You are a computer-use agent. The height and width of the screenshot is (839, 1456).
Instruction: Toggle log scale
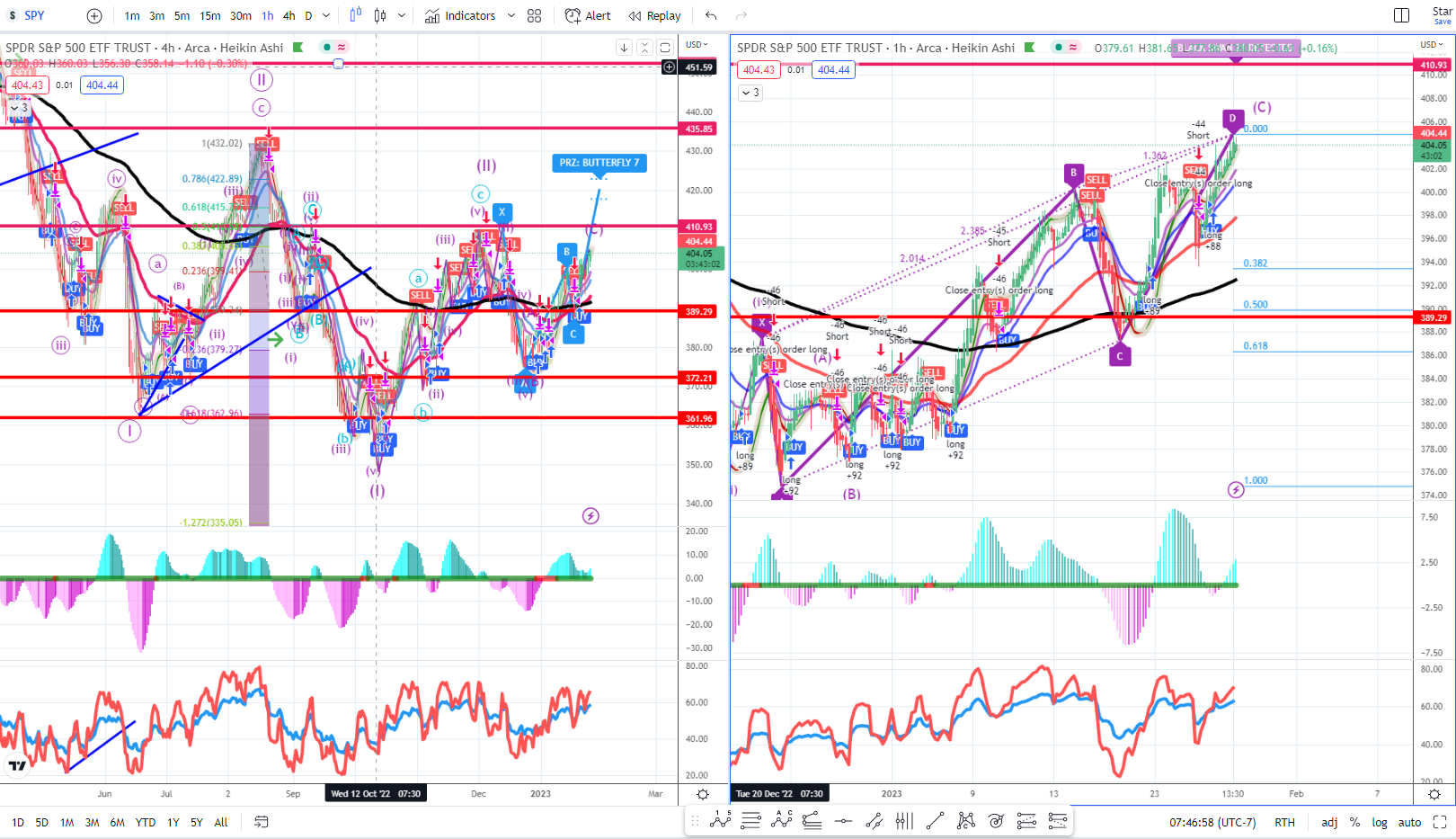point(1380,822)
